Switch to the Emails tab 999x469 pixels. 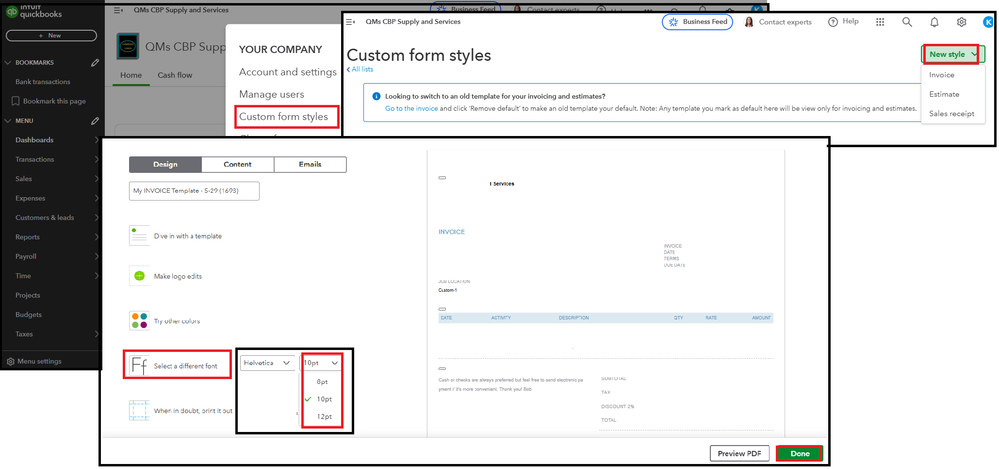pos(310,164)
